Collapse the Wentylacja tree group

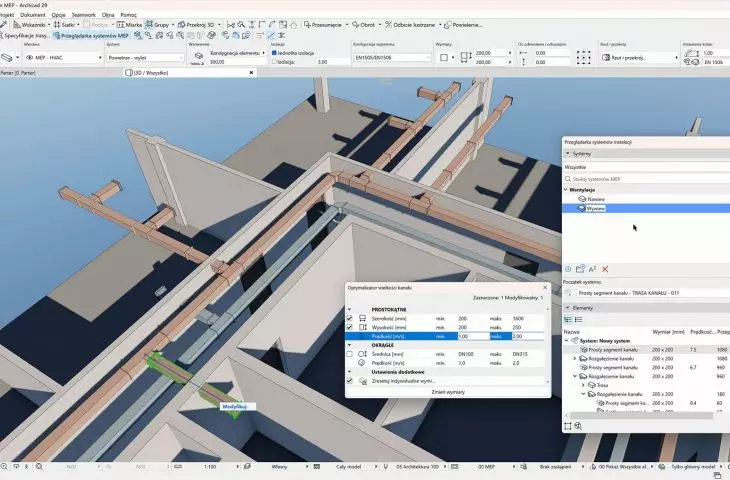(566, 190)
